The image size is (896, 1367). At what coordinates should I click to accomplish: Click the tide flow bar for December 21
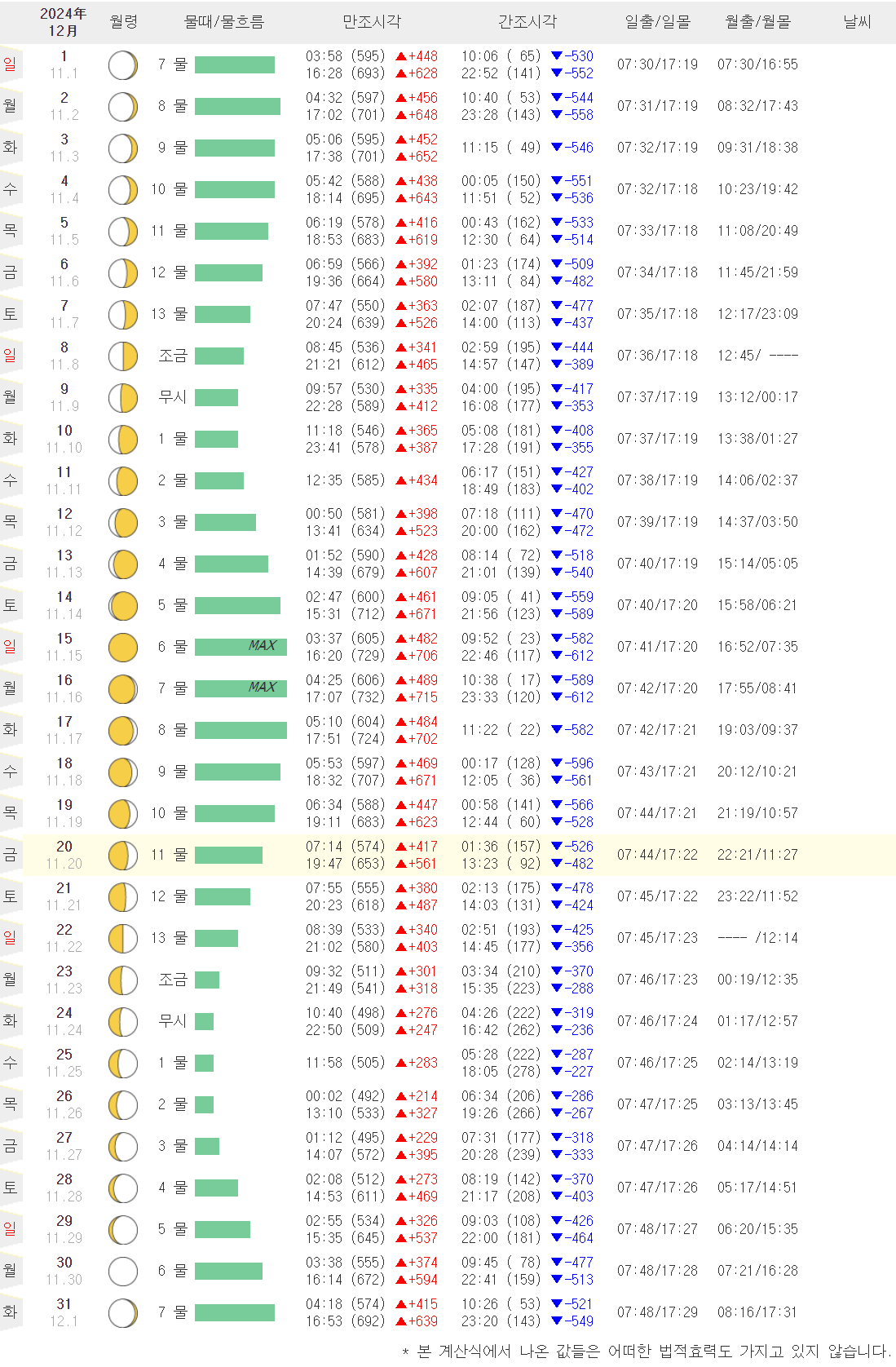point(223,896)
